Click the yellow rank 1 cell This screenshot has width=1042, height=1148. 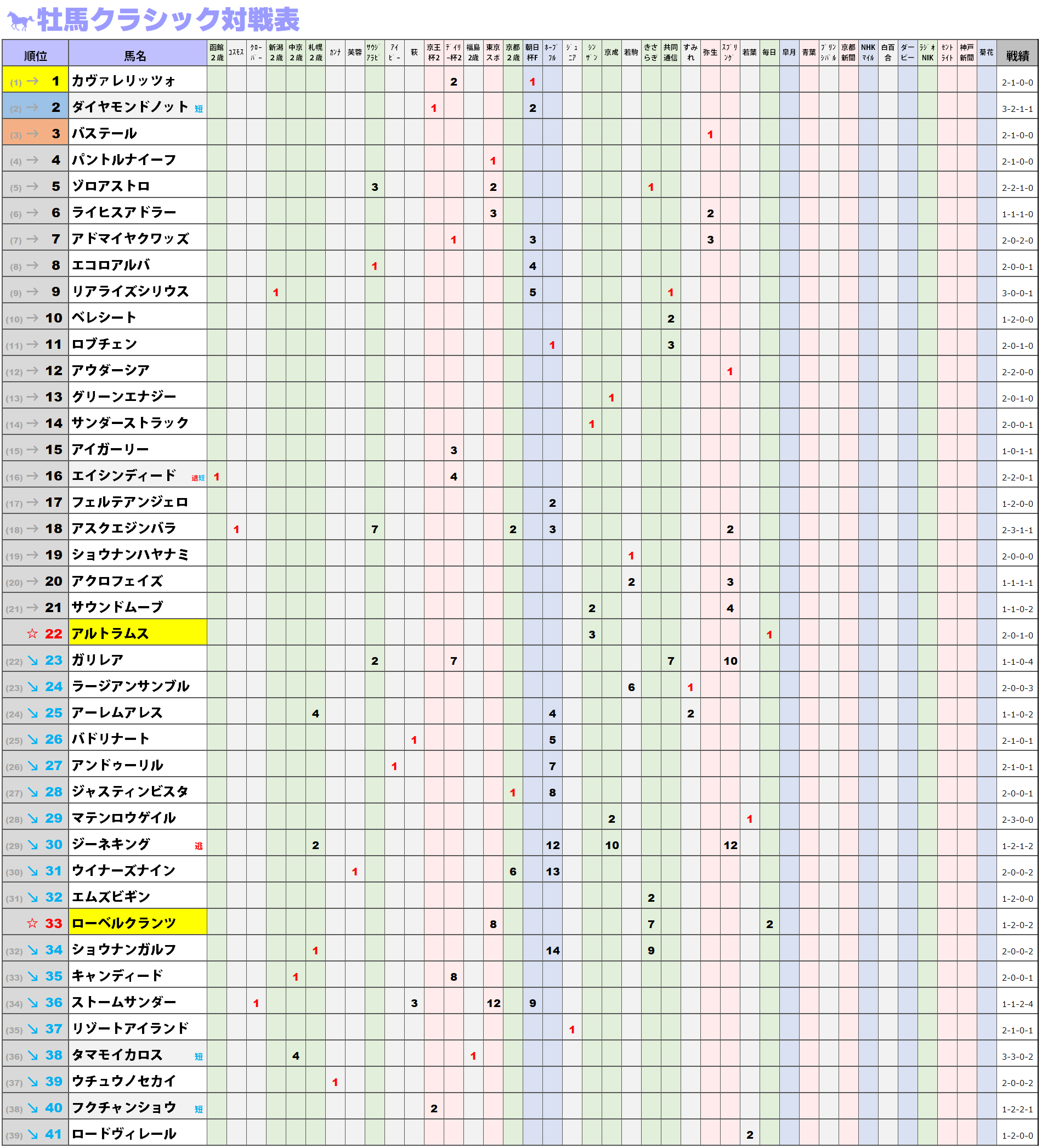pyautogui.click(x=35, y=79)
